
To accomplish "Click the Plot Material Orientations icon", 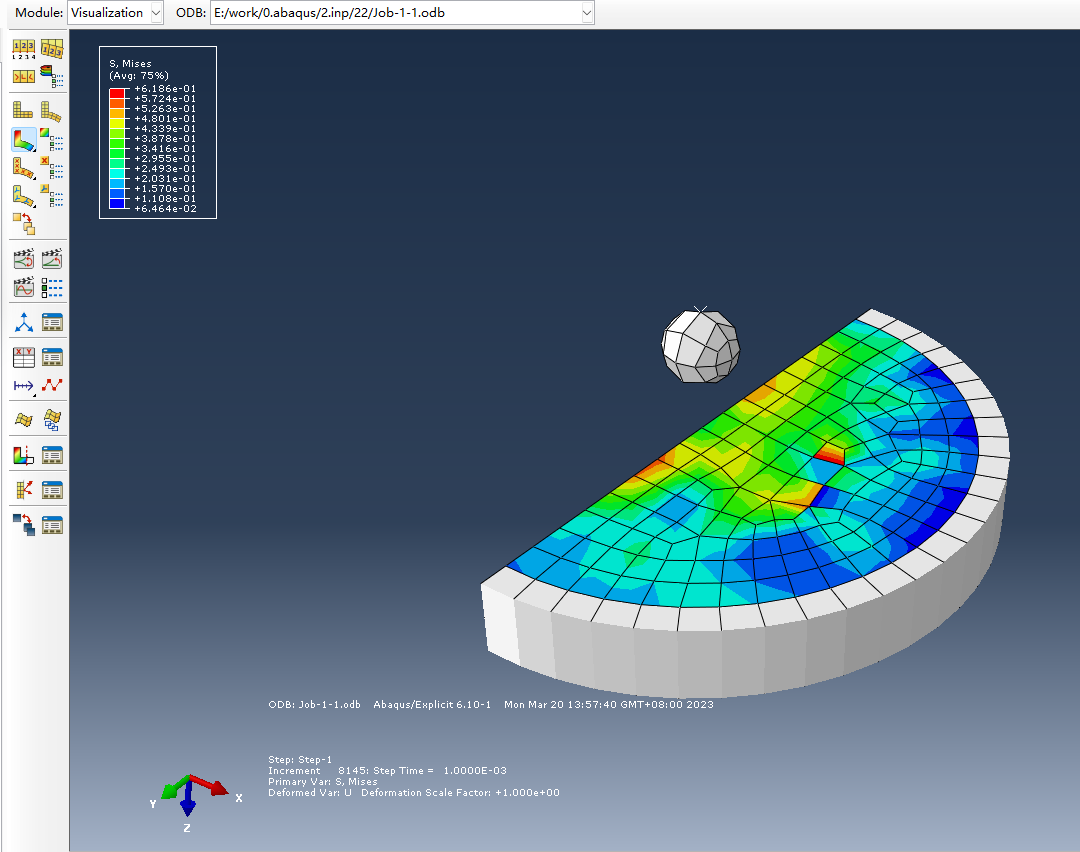I will [x=23, y=194].
